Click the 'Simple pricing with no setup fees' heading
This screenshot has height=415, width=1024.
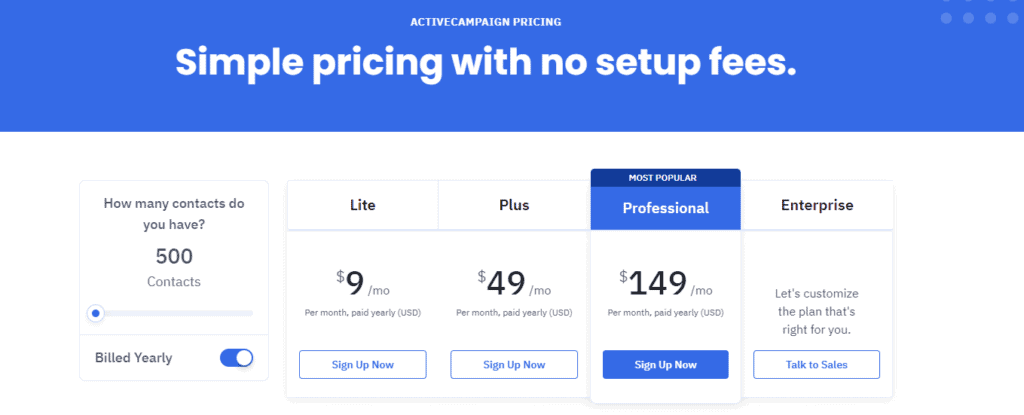pyautogui.click(x=486, y=63)
